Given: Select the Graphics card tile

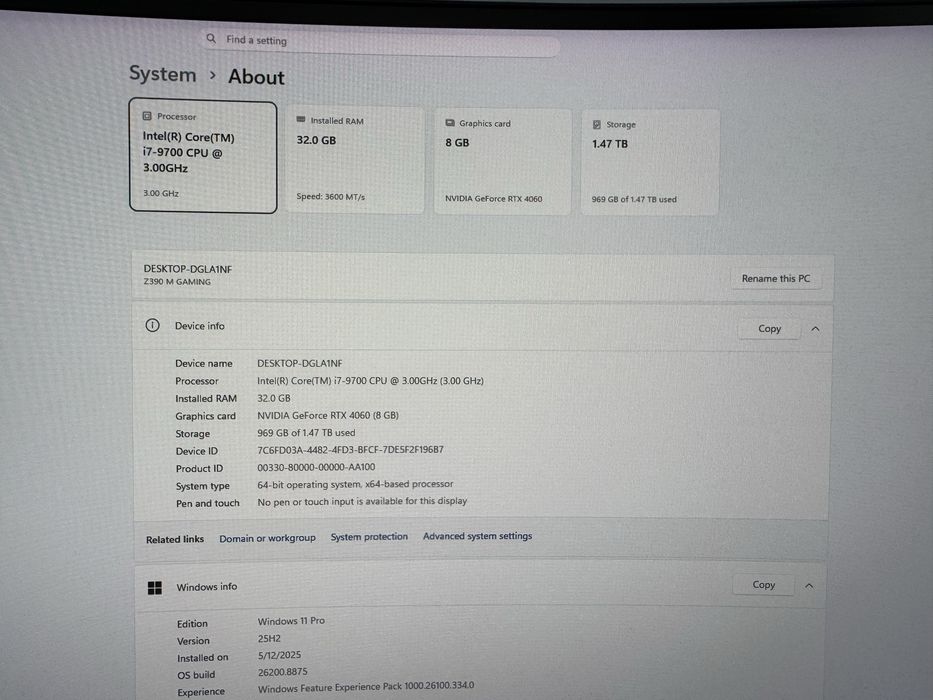Looking at the screenshot, I should 503,161.
